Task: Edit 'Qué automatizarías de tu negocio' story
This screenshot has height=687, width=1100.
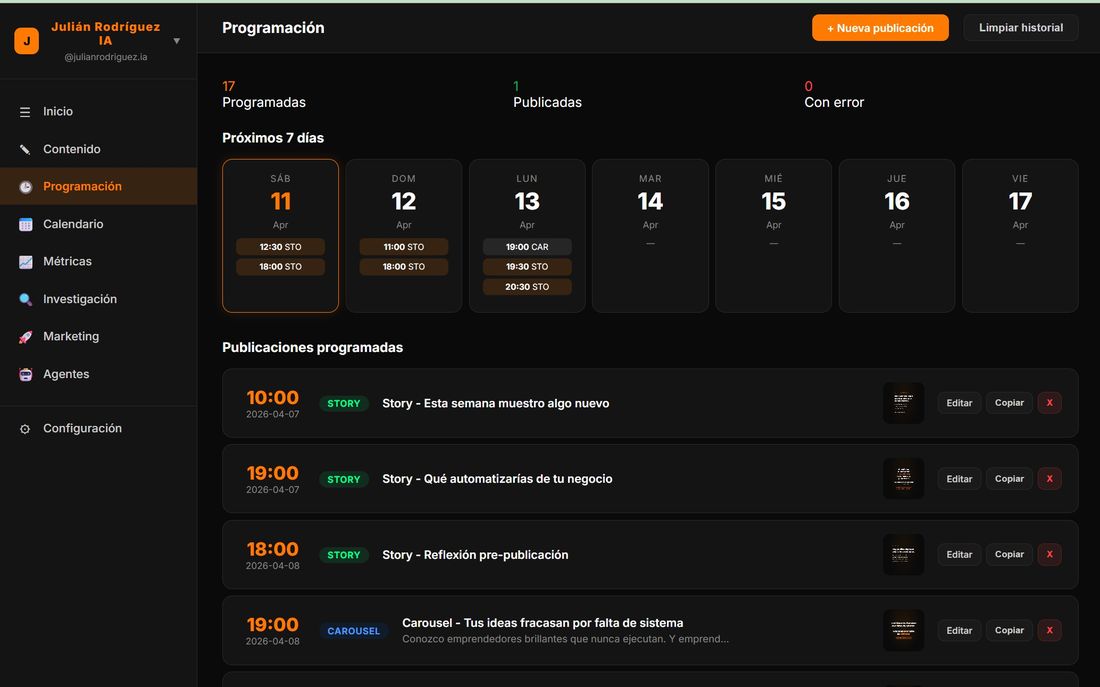Action: click(959, 479)
